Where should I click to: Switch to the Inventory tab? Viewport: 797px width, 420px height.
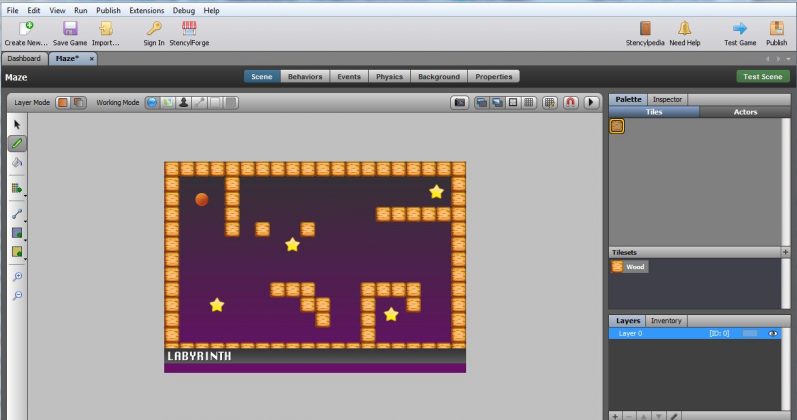pyautogui.click(x=666, y=321)
